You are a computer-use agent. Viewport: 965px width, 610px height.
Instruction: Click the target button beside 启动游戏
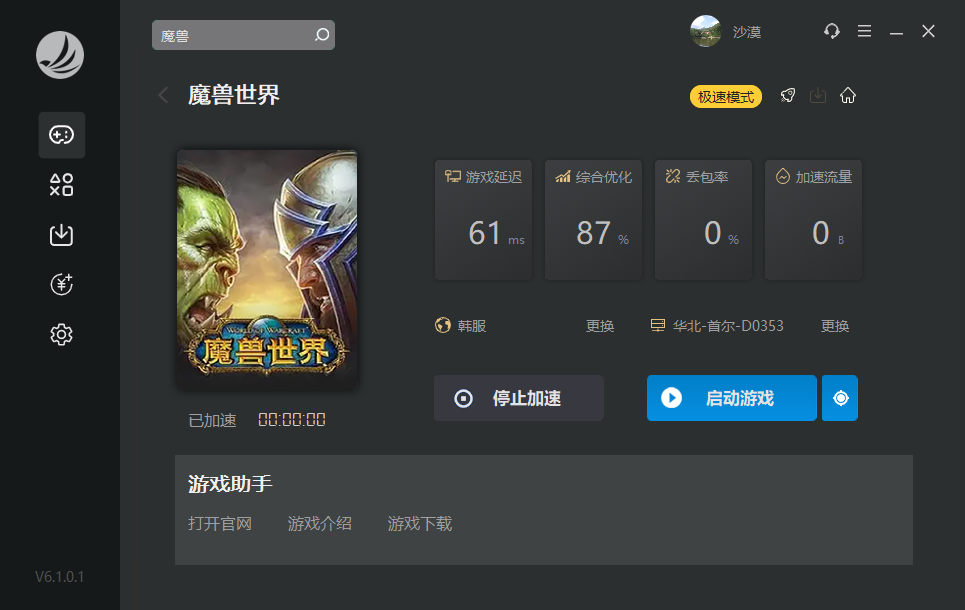840,398
